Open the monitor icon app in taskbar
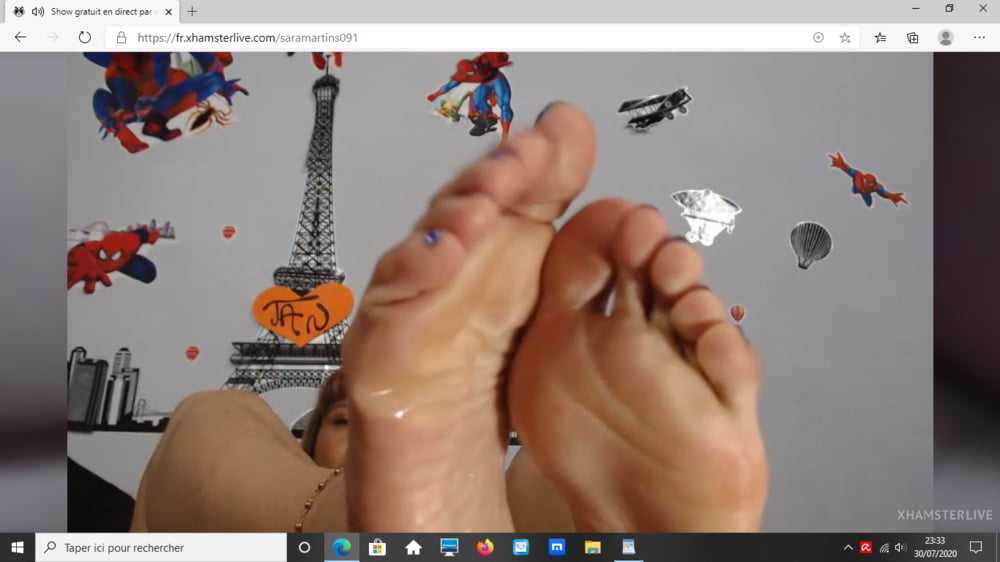This screenshot has width=1000, height=562. click(x=449, y=547)
